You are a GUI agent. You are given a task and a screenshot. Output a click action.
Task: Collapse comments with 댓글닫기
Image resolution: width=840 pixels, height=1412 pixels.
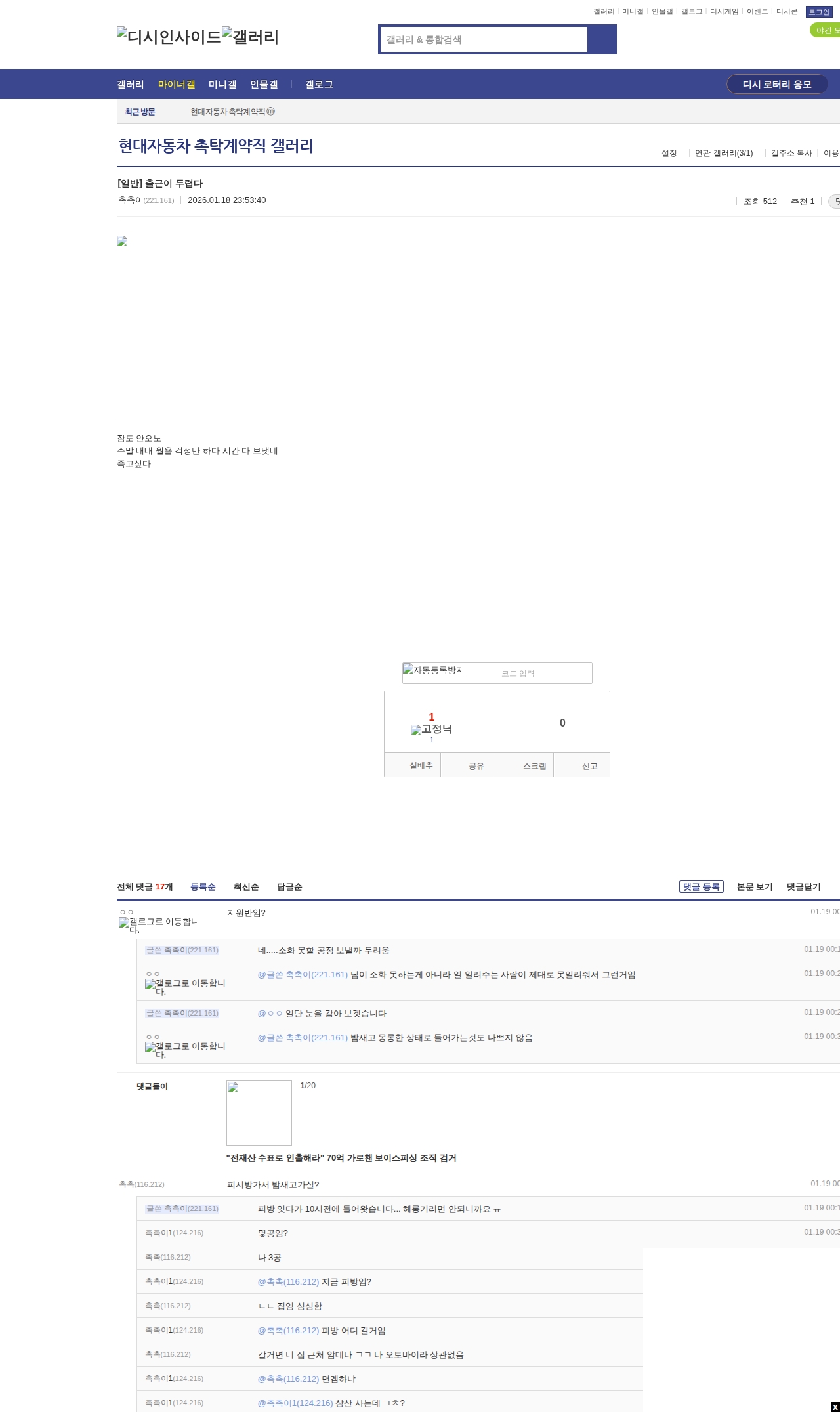(804, 887)
